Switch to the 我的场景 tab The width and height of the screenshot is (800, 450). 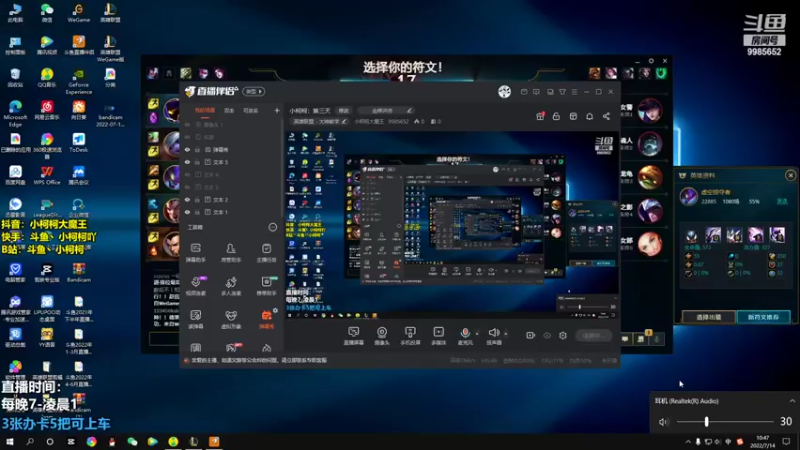coord(205,110)
